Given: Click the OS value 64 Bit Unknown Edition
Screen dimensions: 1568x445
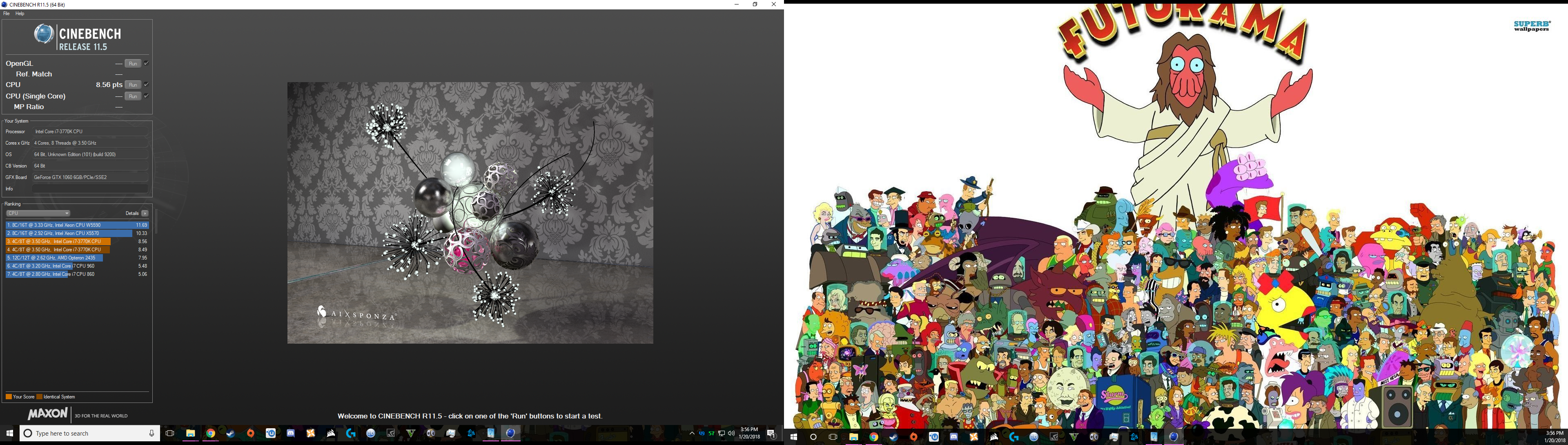Looking at the screenshot, I should [90, 154].
